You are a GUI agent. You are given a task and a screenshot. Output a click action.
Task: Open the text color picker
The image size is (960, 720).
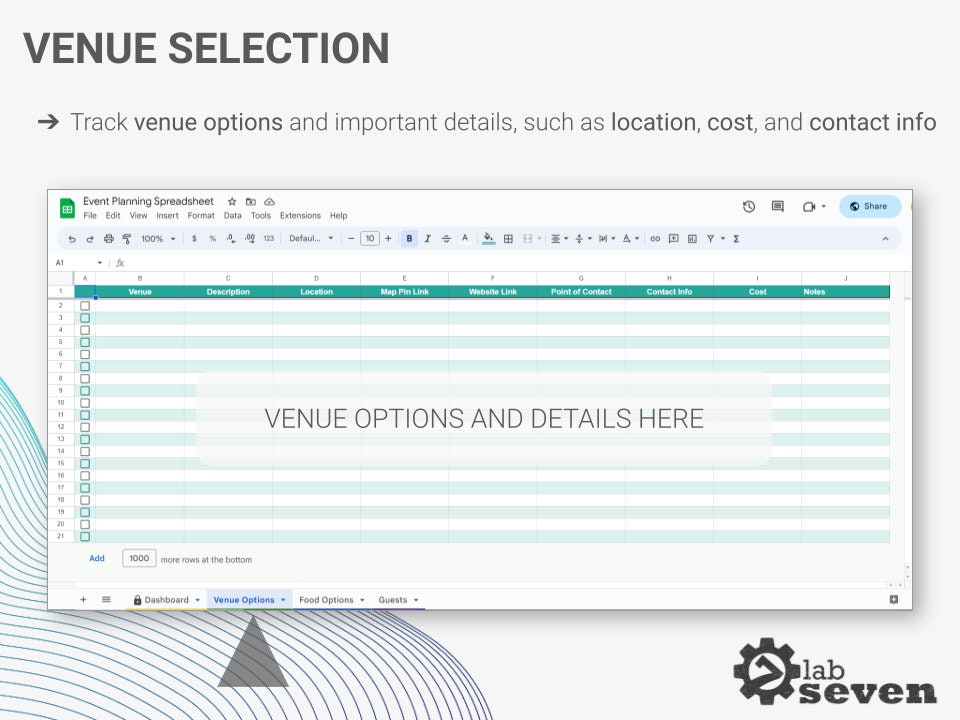coord(465,239)
